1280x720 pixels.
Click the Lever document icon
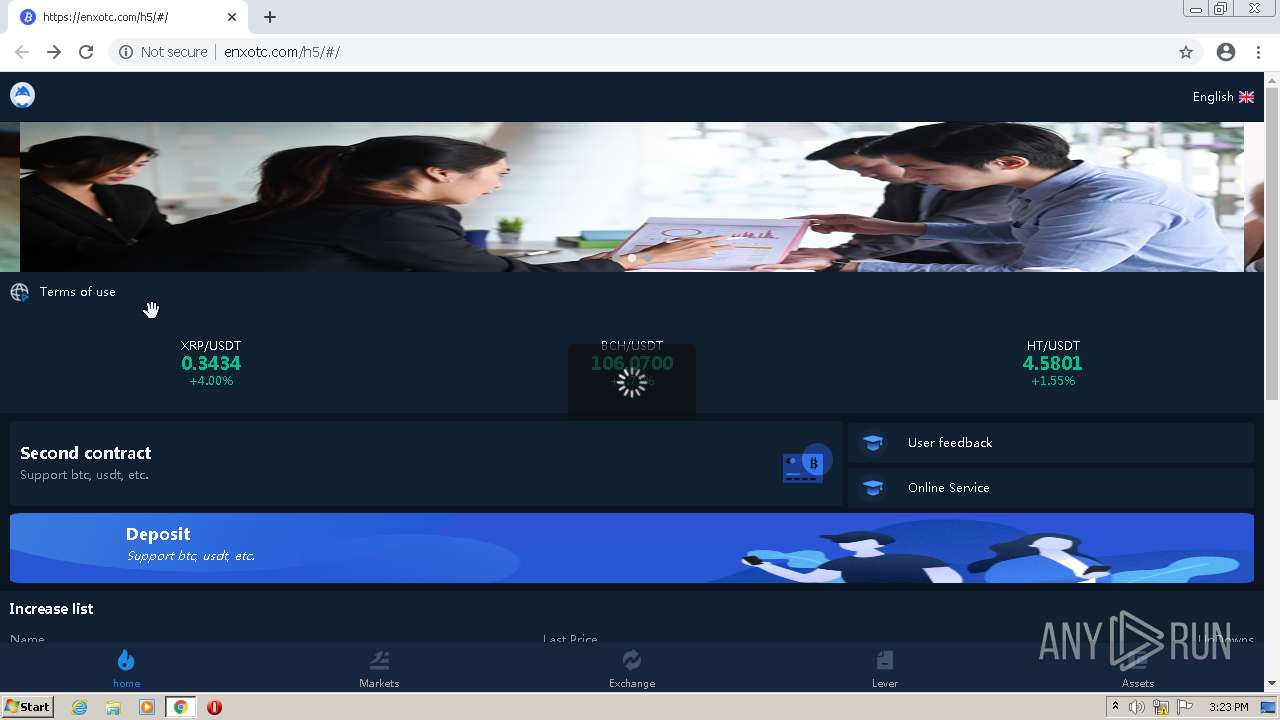point(885,660)
